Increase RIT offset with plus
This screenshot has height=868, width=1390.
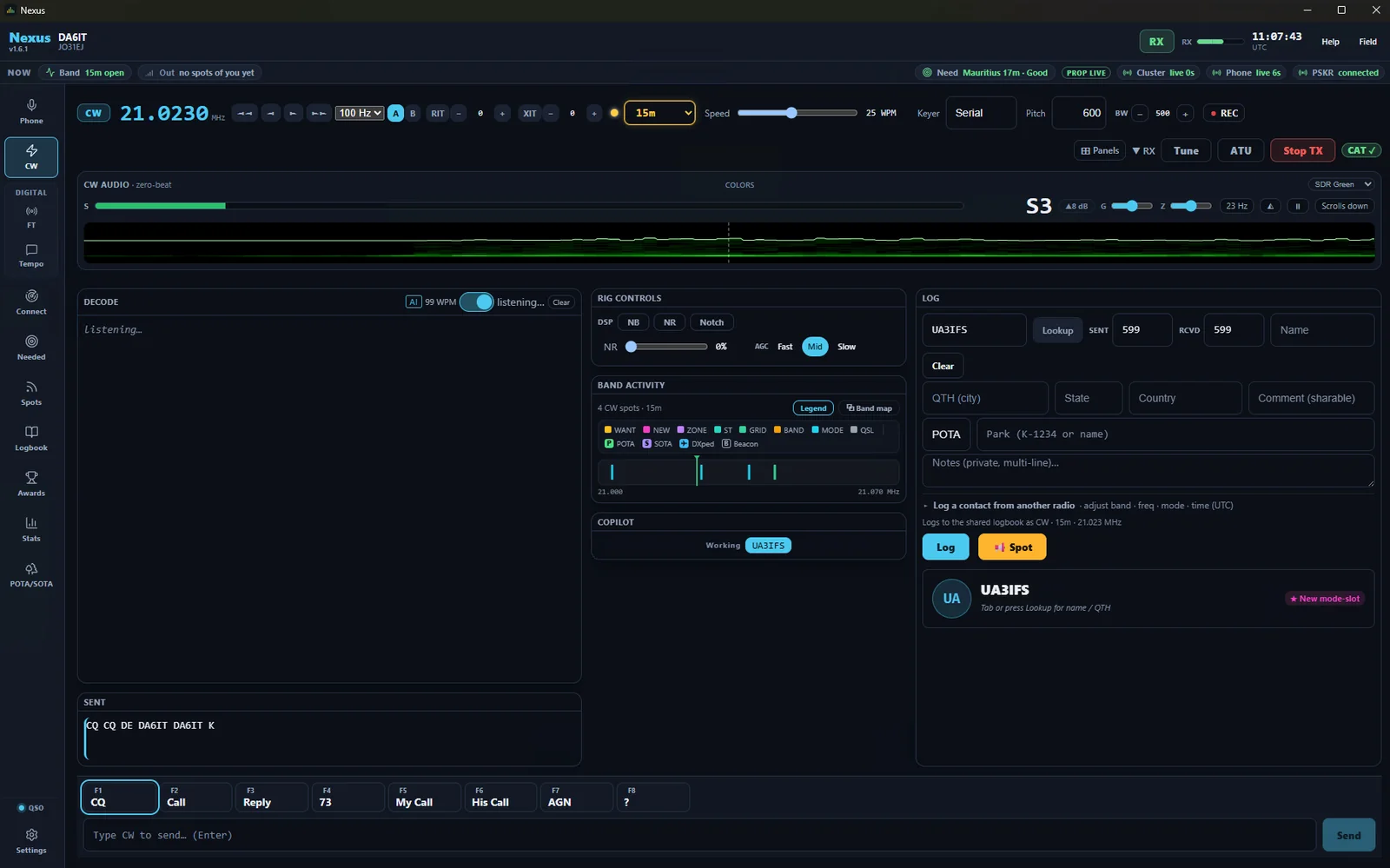(x=502, y=113)
